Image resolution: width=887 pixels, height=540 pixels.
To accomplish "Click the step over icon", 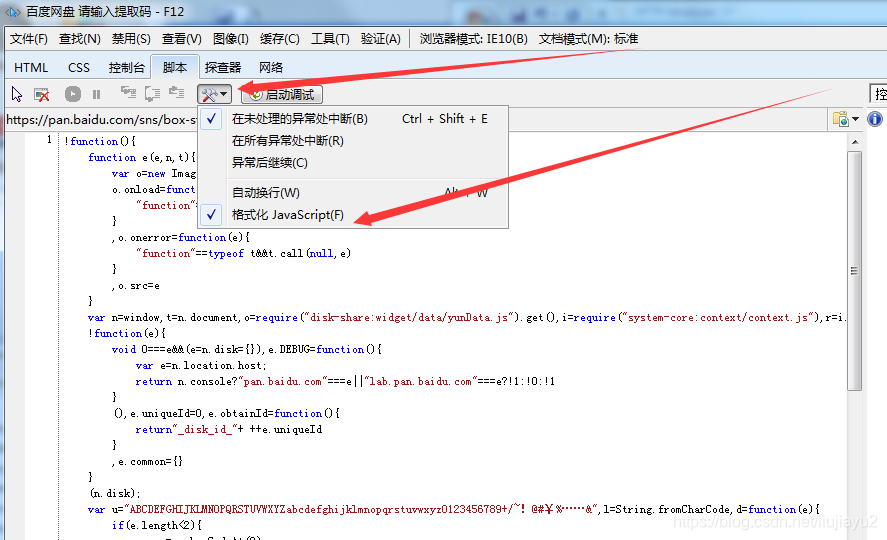I will [x=152, y=93].
